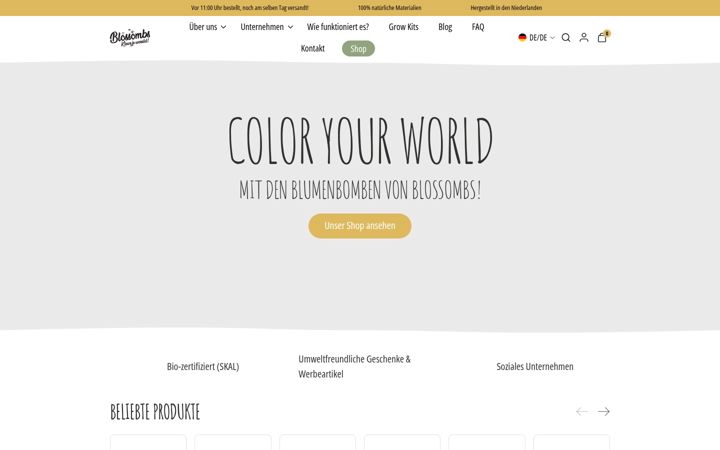Click the German flag icon
The width and height of the screenshot is (720, 450).
tap(522, 38)
